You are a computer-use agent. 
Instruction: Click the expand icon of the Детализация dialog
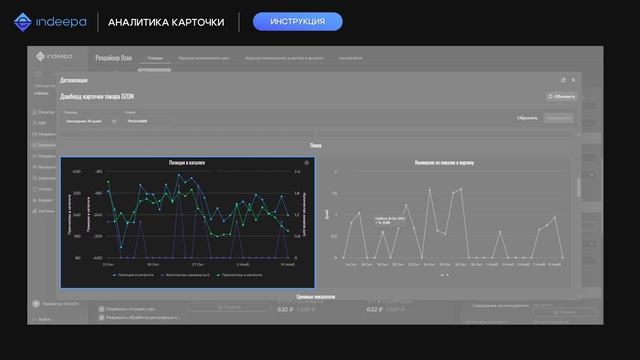563,80
